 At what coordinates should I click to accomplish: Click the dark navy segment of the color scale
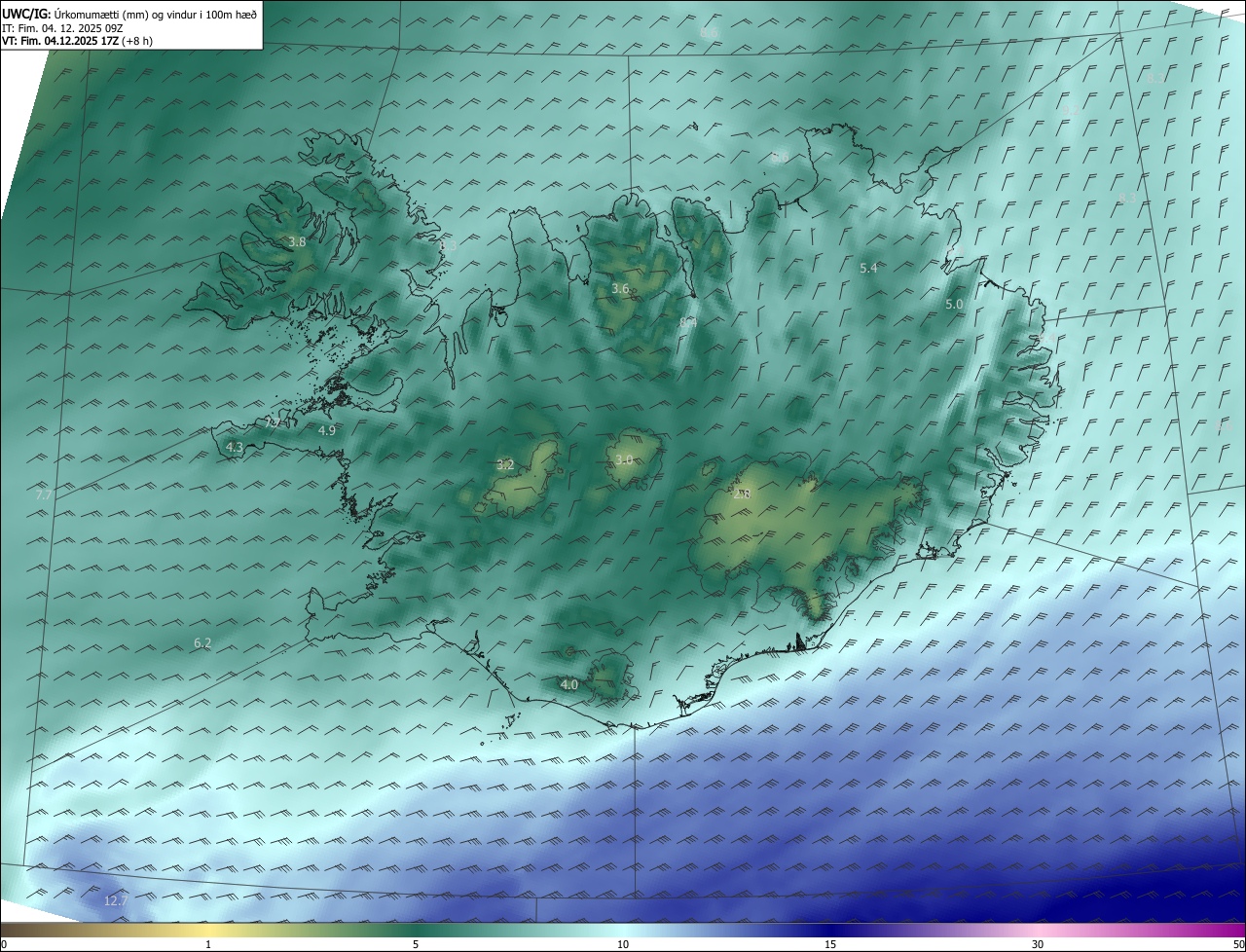(830, 930)
